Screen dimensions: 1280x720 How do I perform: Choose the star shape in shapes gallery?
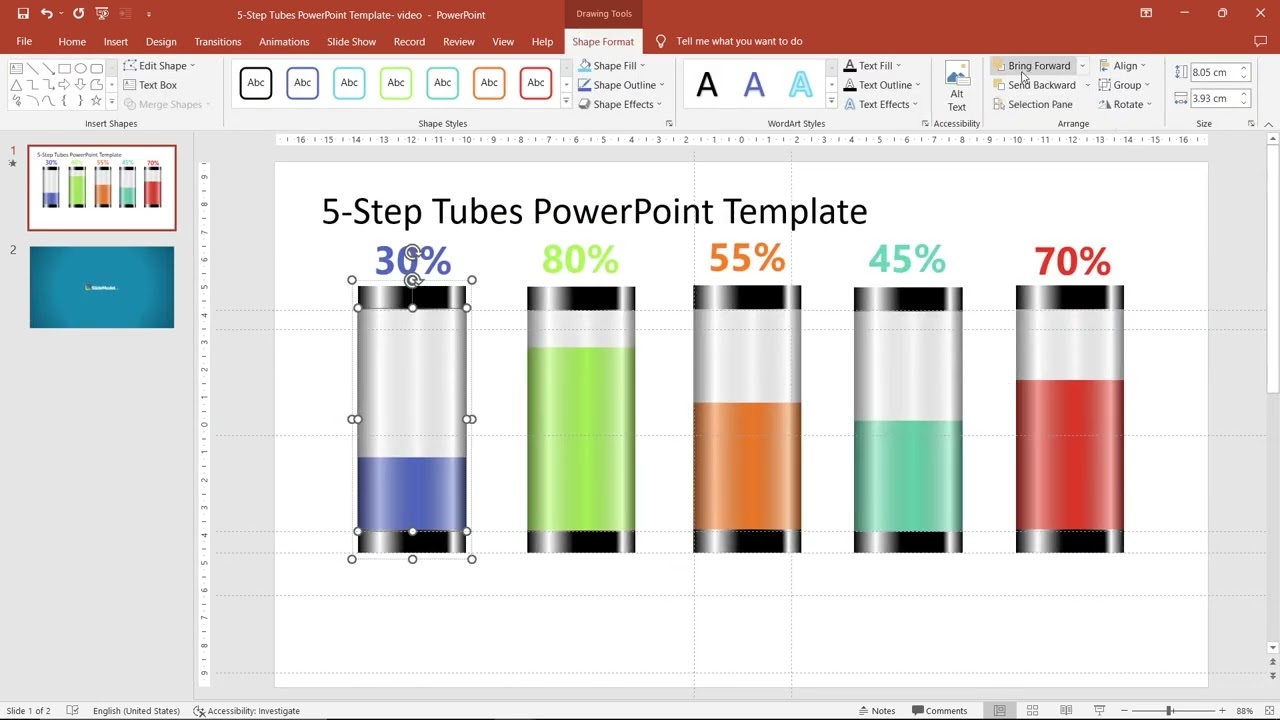[96, 101]
